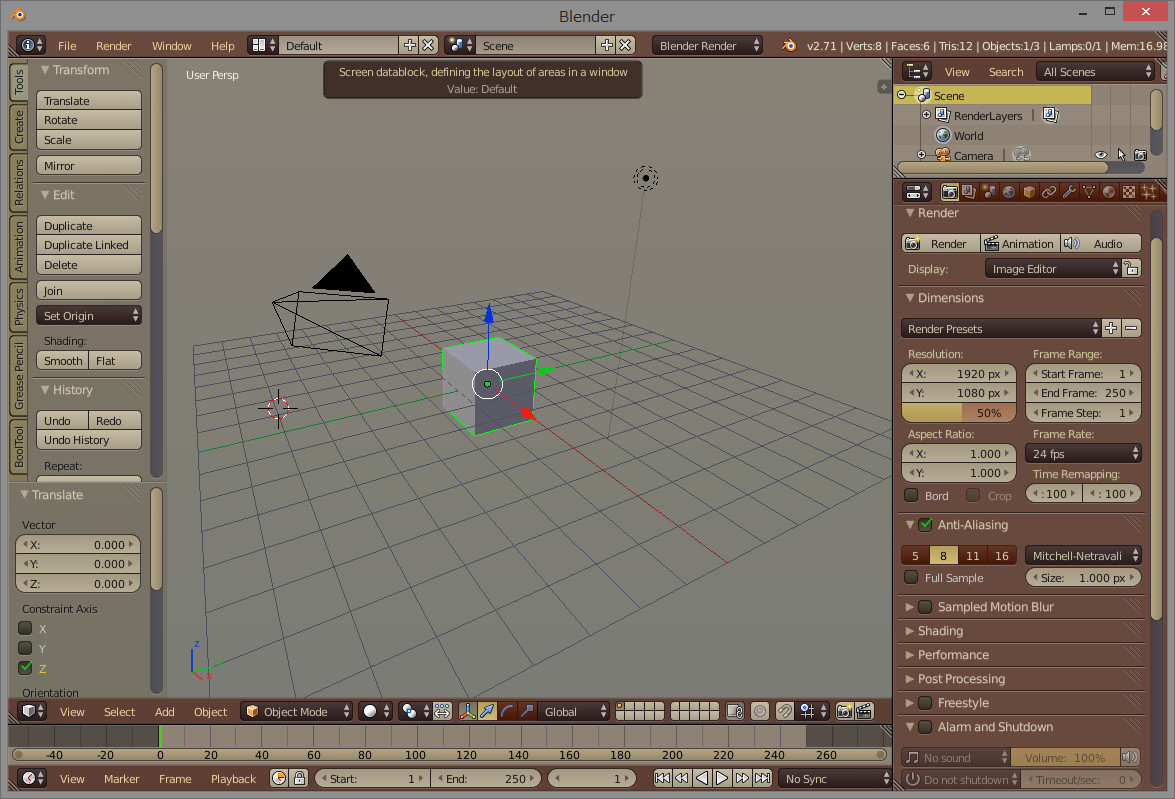Image resolution: width=1175 pixels, height=799 pixels.
Task: Open the Render Layers properties tab
Action: [968, 192]
